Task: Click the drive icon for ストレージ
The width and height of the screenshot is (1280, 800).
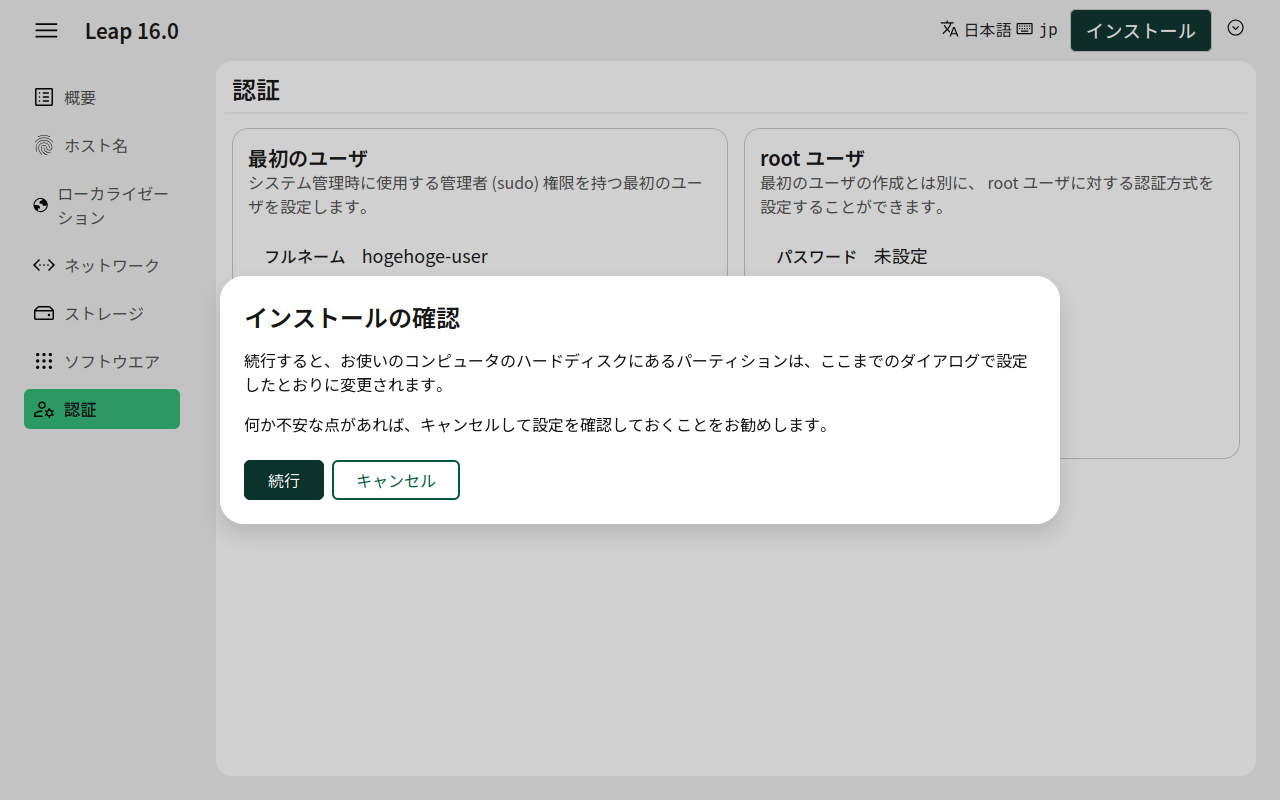Action: point(44,313)
